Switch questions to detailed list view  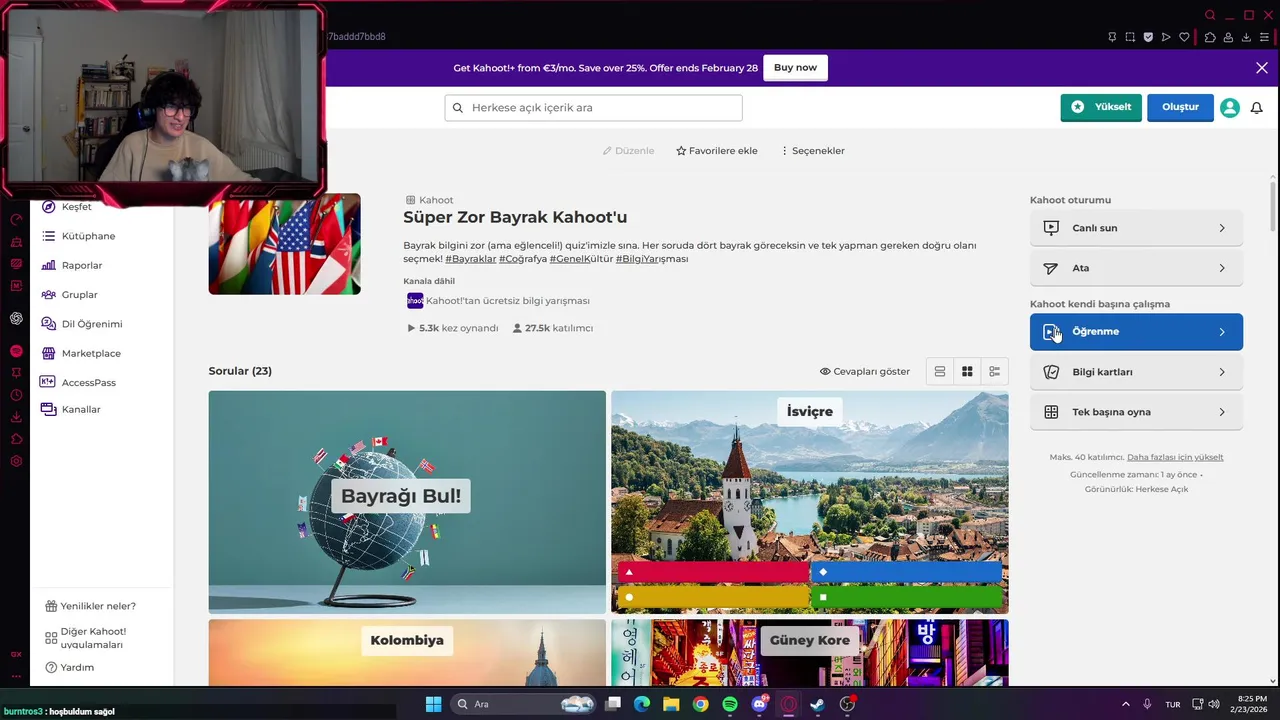tap(994, 371)
